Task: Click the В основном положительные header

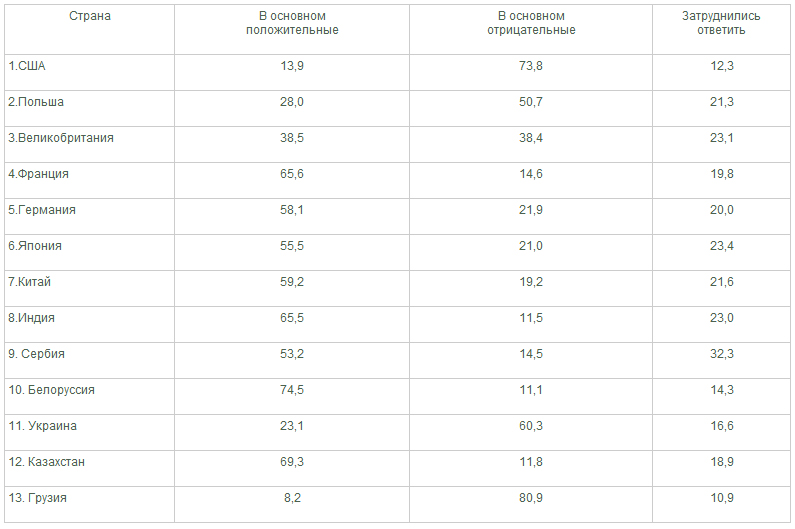Action: pyautogui.click(x=292, y=23)
